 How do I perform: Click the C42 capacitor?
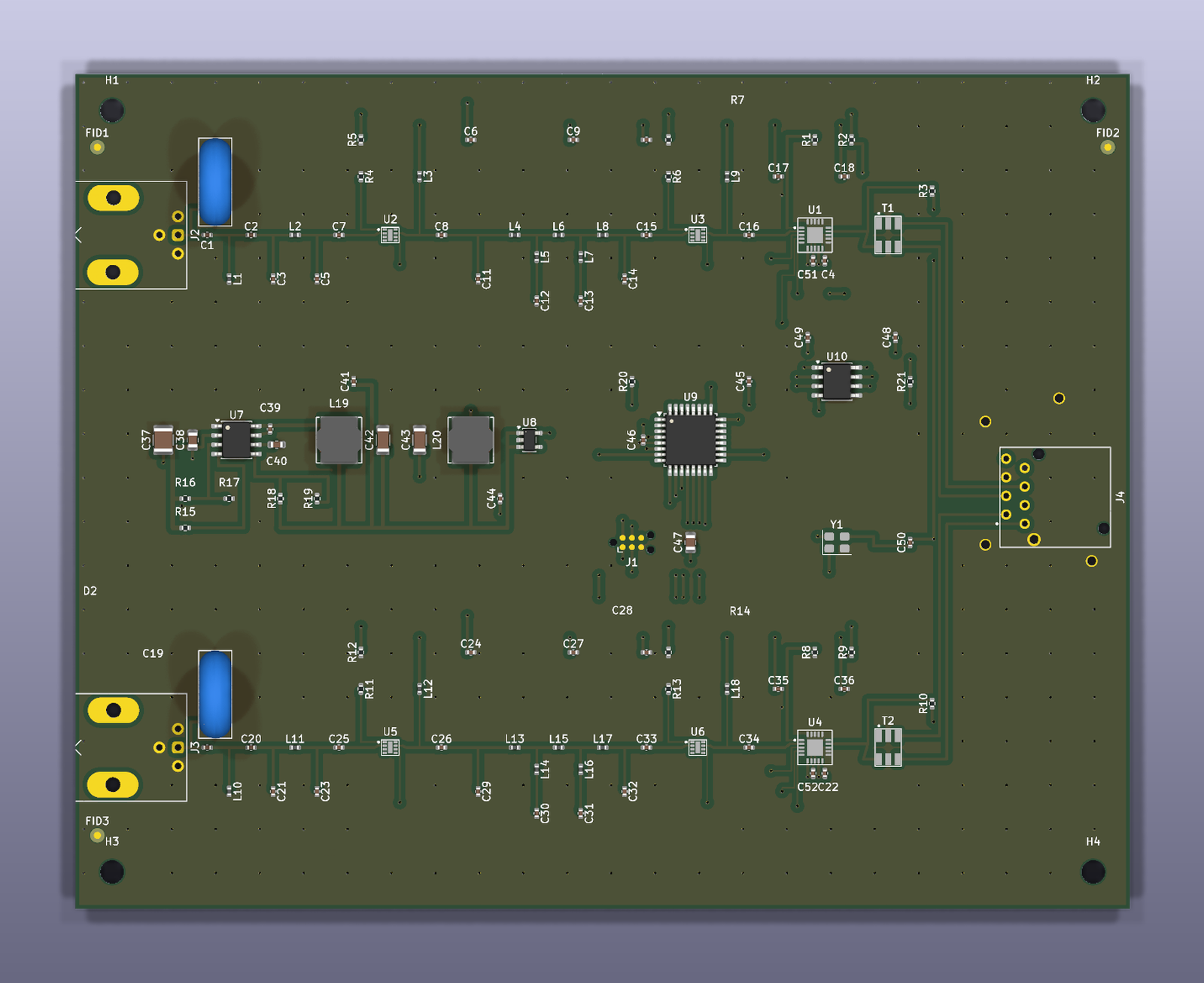(x=383, y=440)
